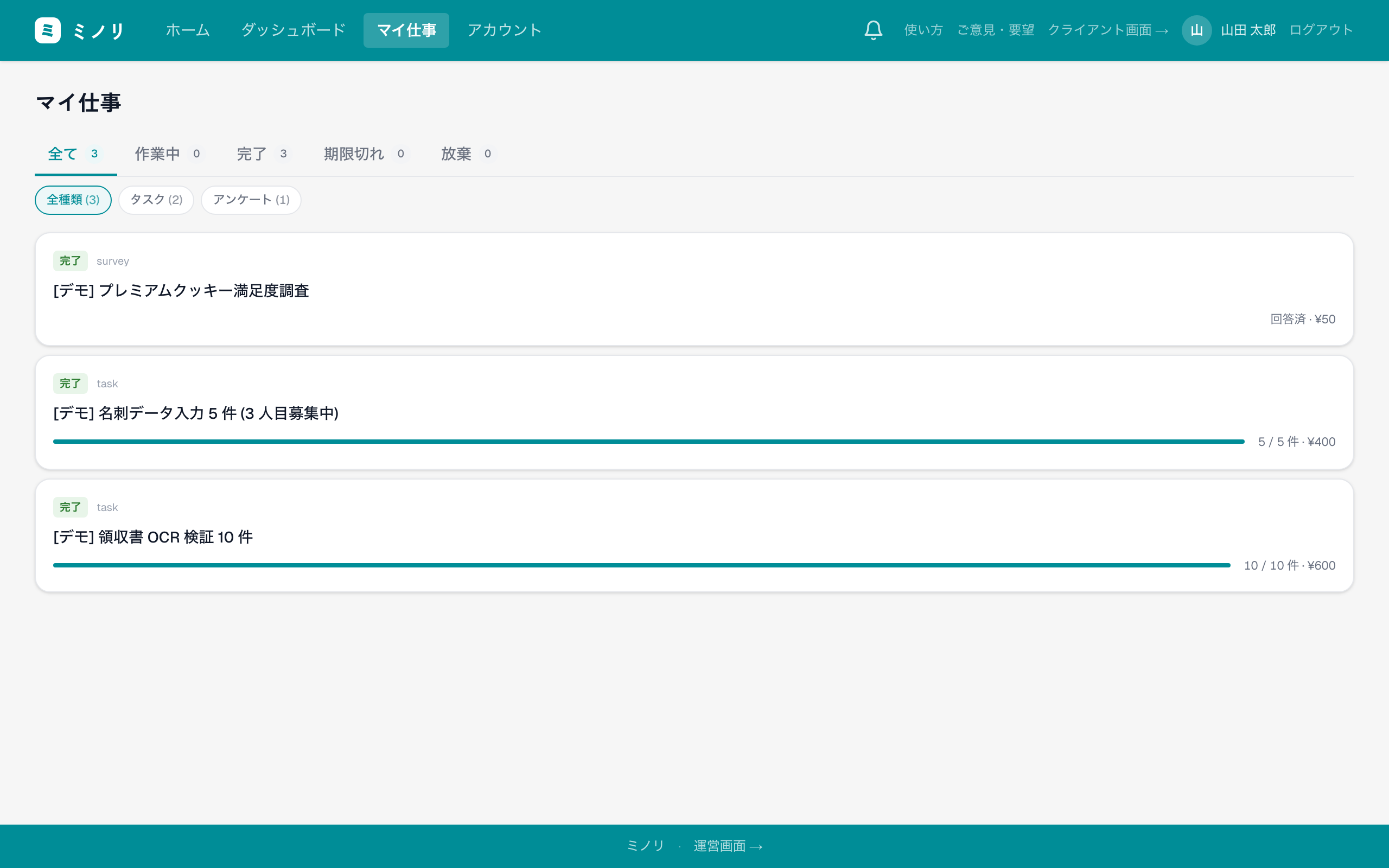Click progress bar of 領収書 OCR task
Viewport: 1389px width, 868px height.
642,565
